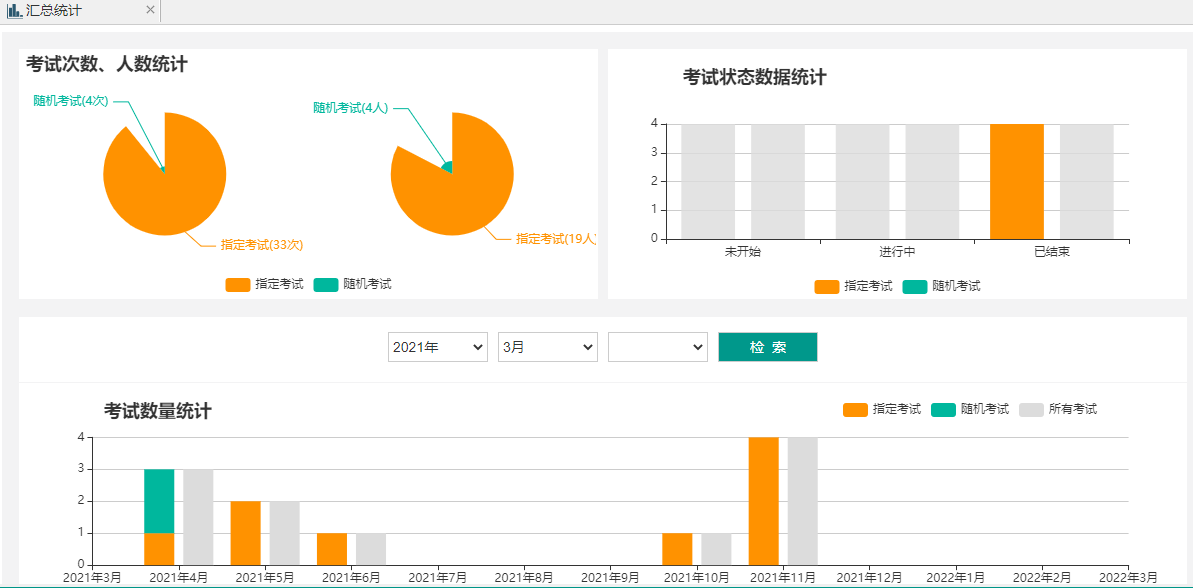
Task: Click the 随机考试(4次) pie label
Action: click(70, 101)
